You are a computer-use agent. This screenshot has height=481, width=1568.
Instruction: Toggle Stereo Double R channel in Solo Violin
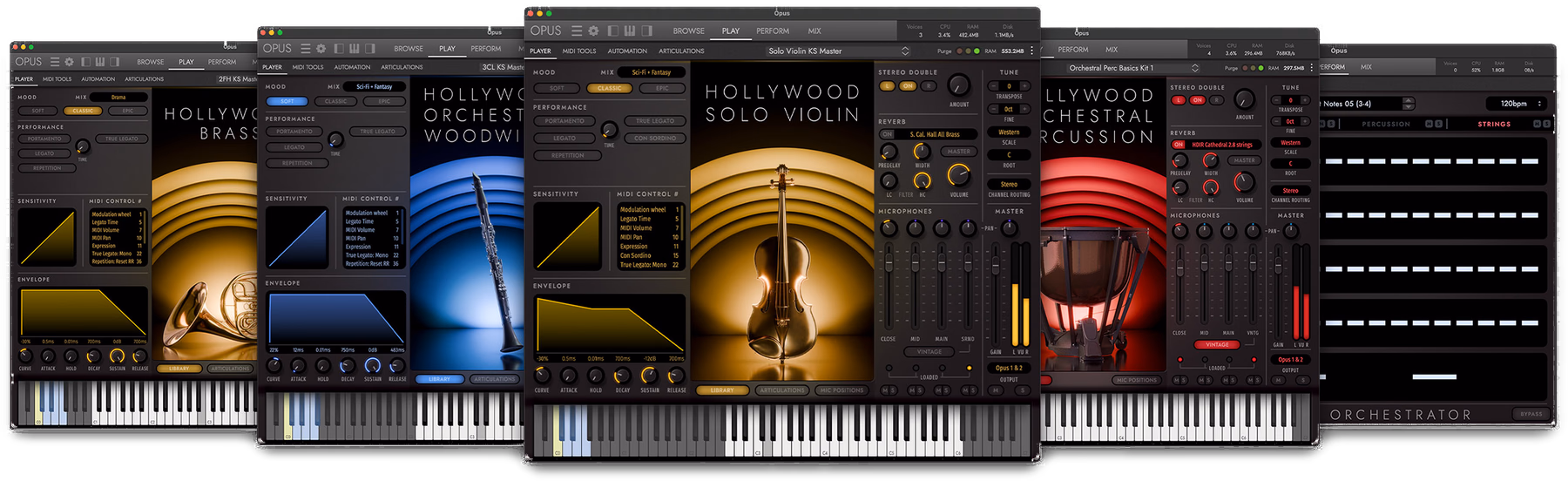(928, 86)
